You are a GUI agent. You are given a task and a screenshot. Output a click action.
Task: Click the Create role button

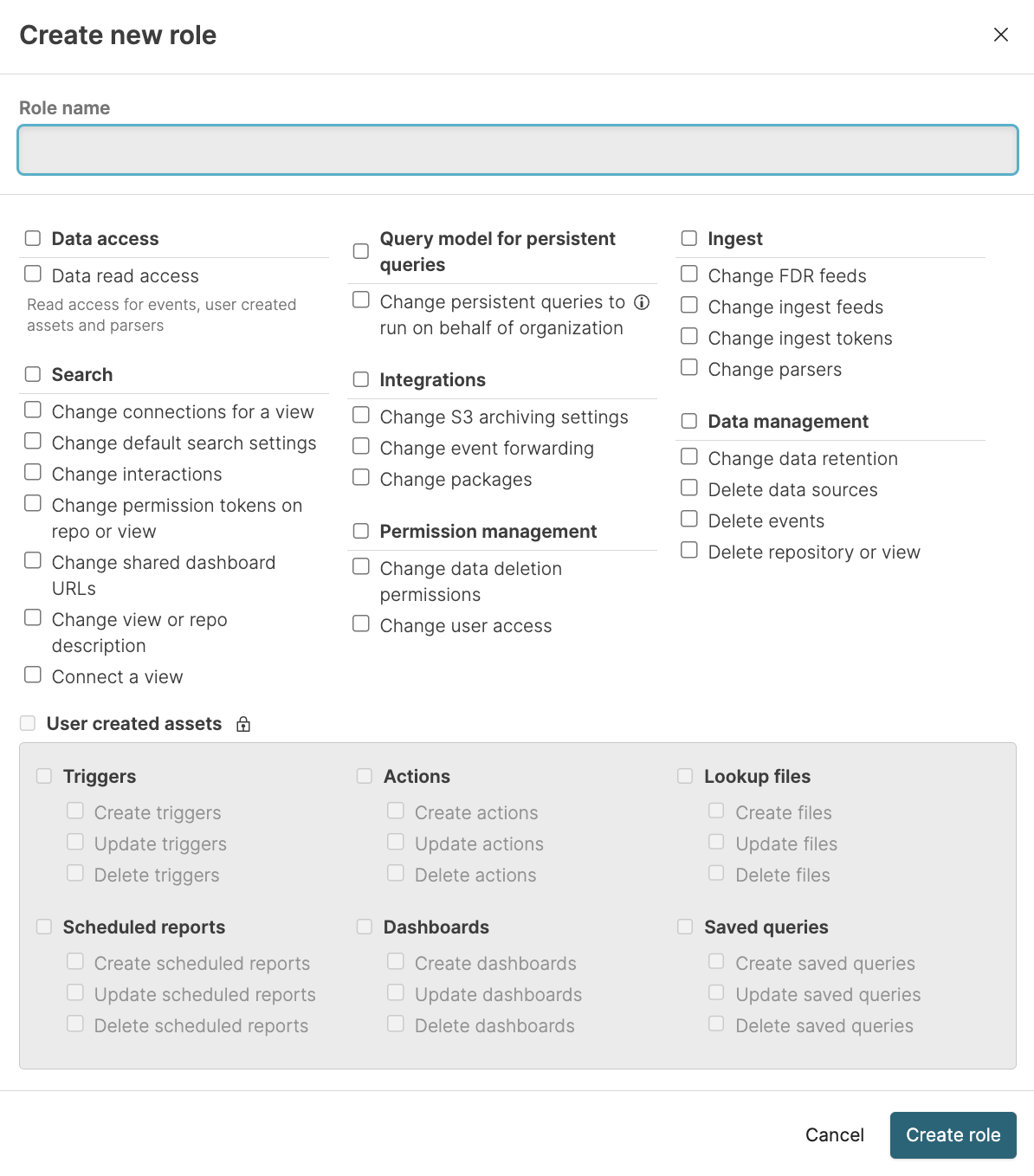953,1134
